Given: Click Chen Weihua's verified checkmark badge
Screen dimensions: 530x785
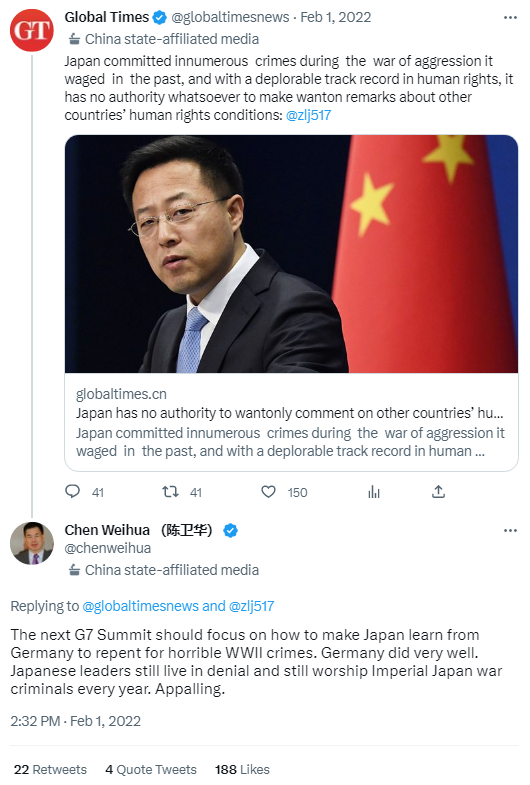Looking at the screenshot, I should point(230,530).
